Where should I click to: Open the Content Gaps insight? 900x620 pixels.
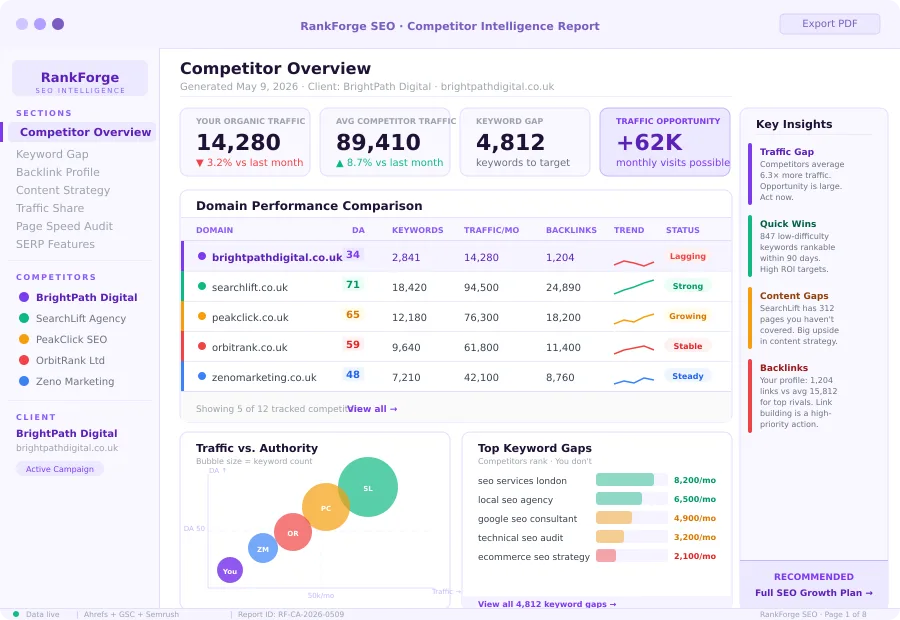[x=811, y=318]
